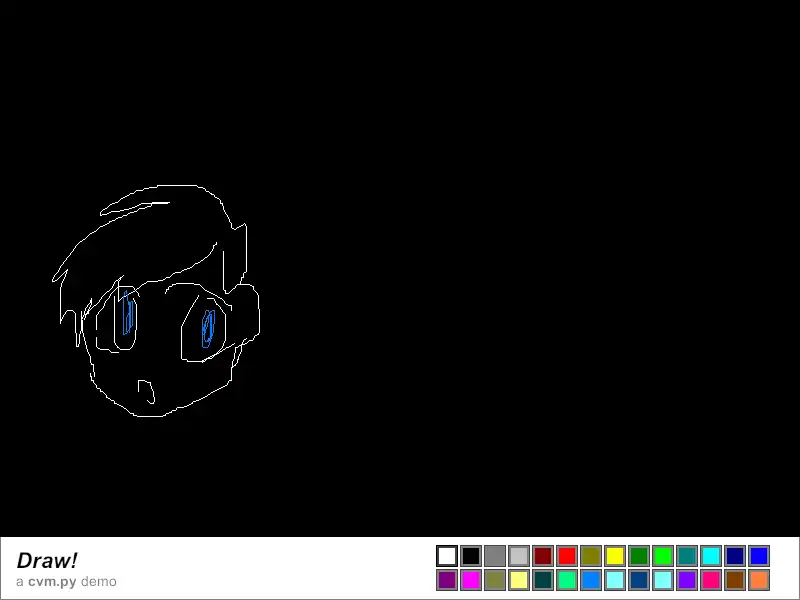Screen dimensions: 800x600
Task: Choose the bright red color swatch
Action: coord(567,556)
